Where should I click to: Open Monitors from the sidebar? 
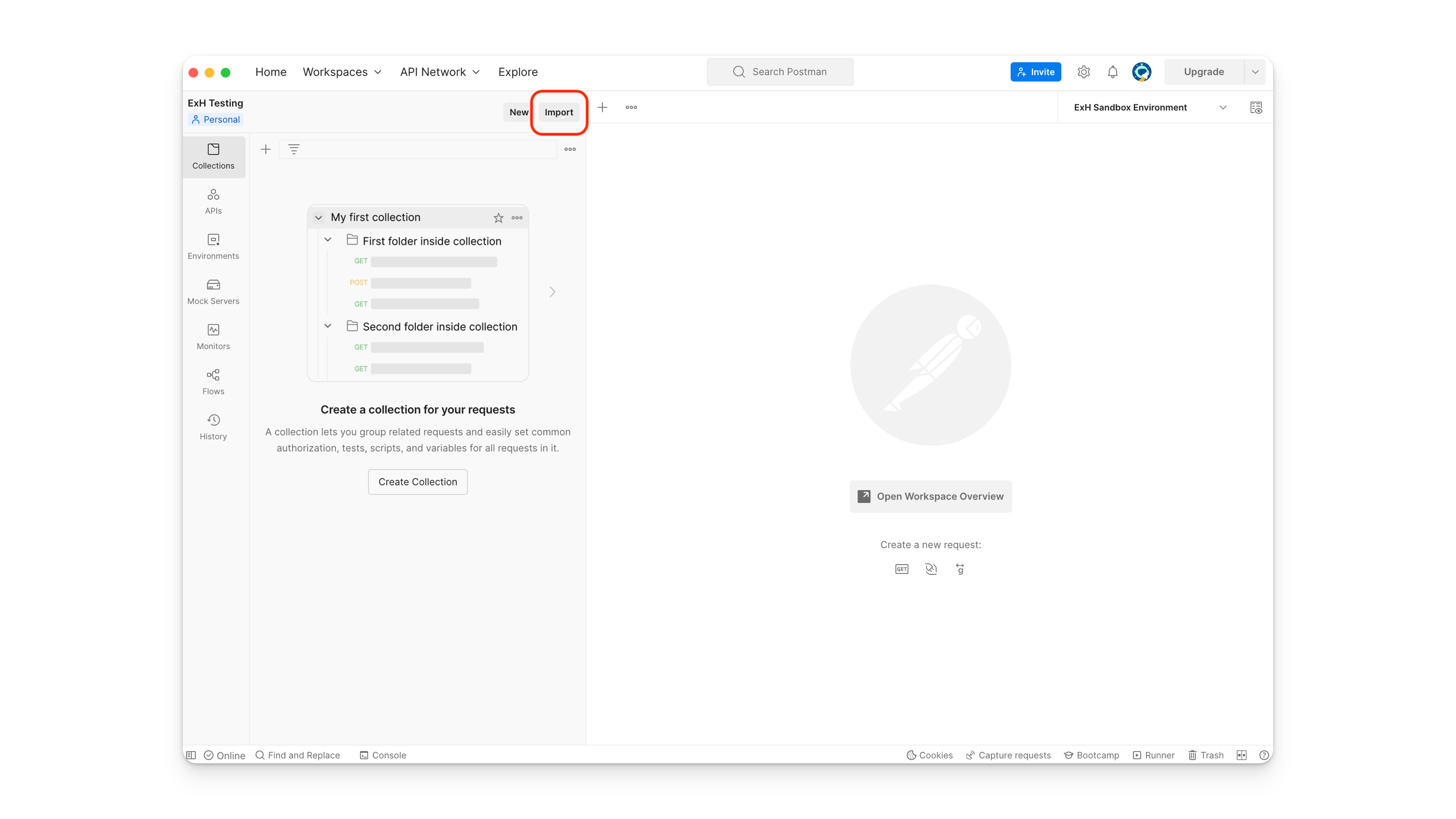tap(213, 337)
